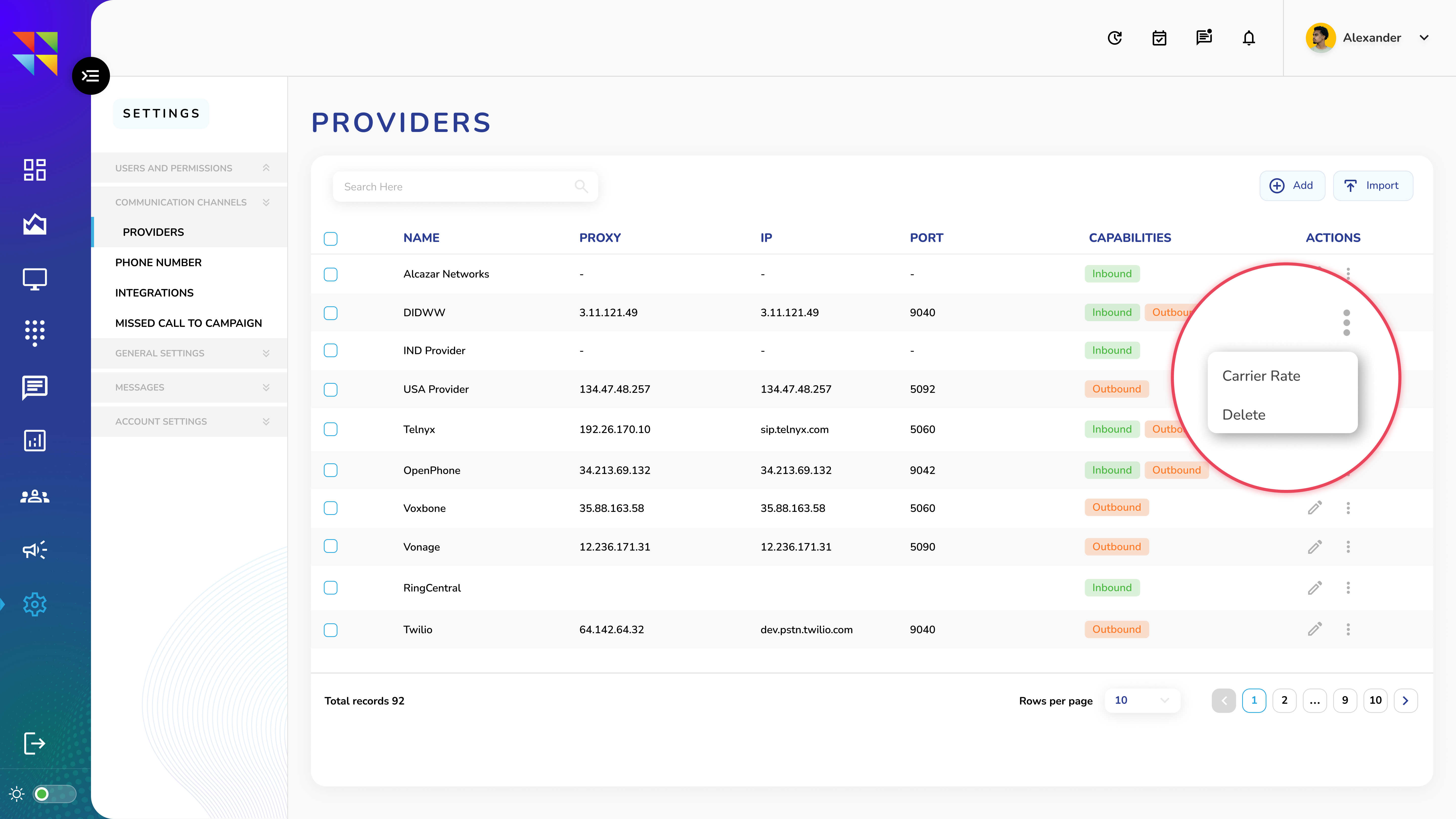
Task: Check the OpenPhone row checkbox
Action: pyautogui.click(x=331, y=470)
